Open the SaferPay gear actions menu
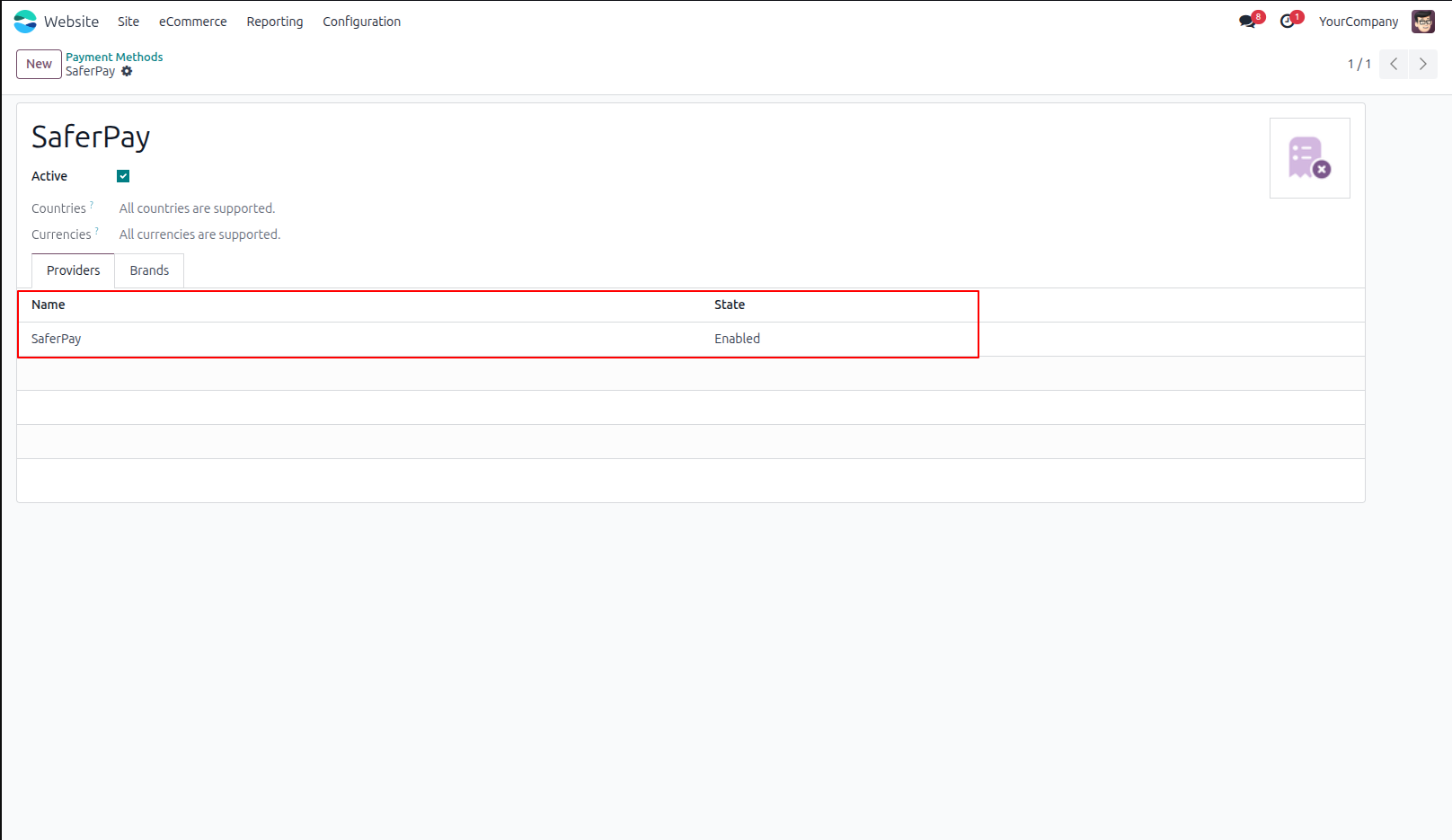1452x840 pixels. pyautogui.click(x=127, y=71)
